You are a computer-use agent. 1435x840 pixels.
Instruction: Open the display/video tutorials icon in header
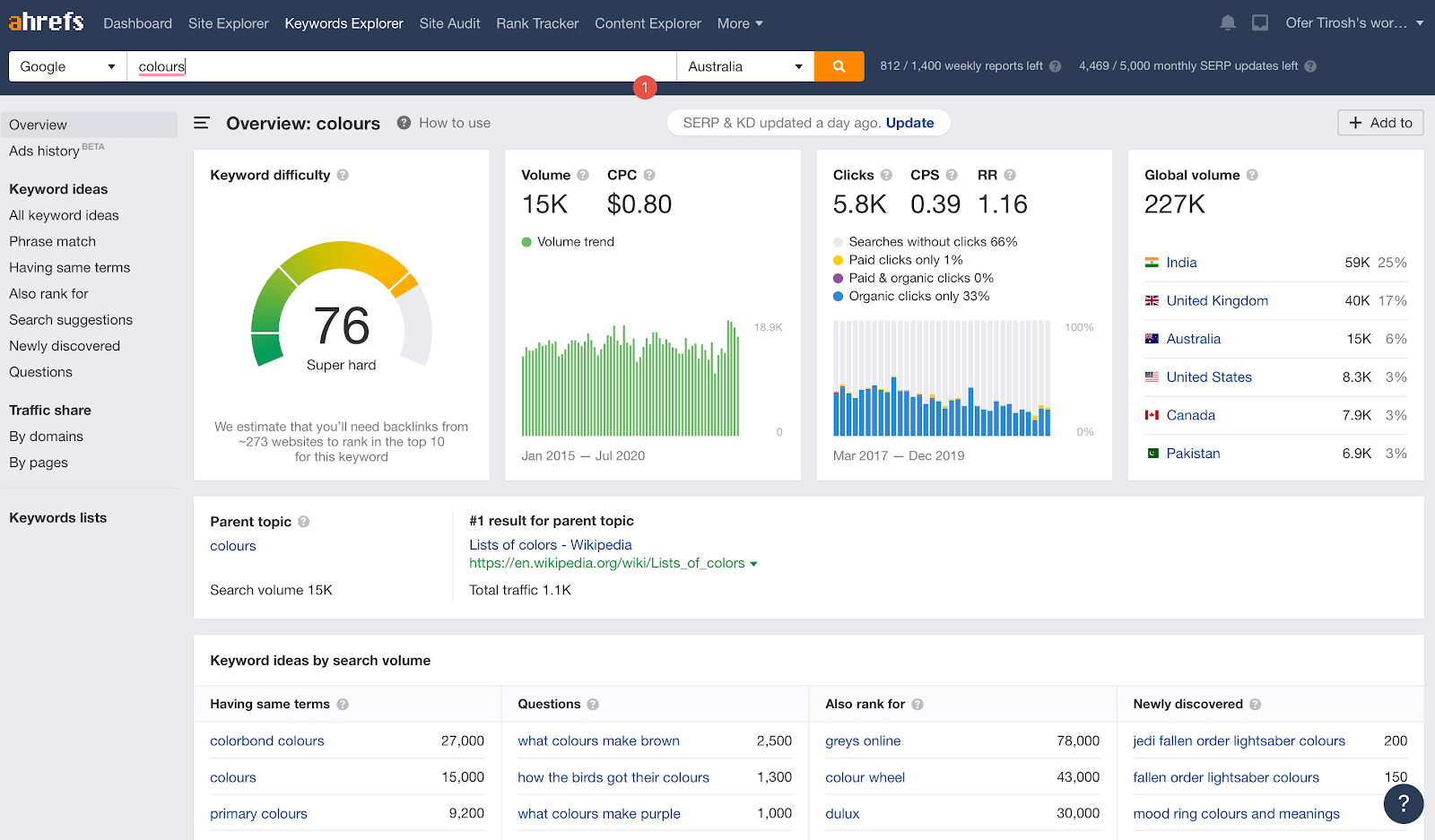coord(1260,23)
